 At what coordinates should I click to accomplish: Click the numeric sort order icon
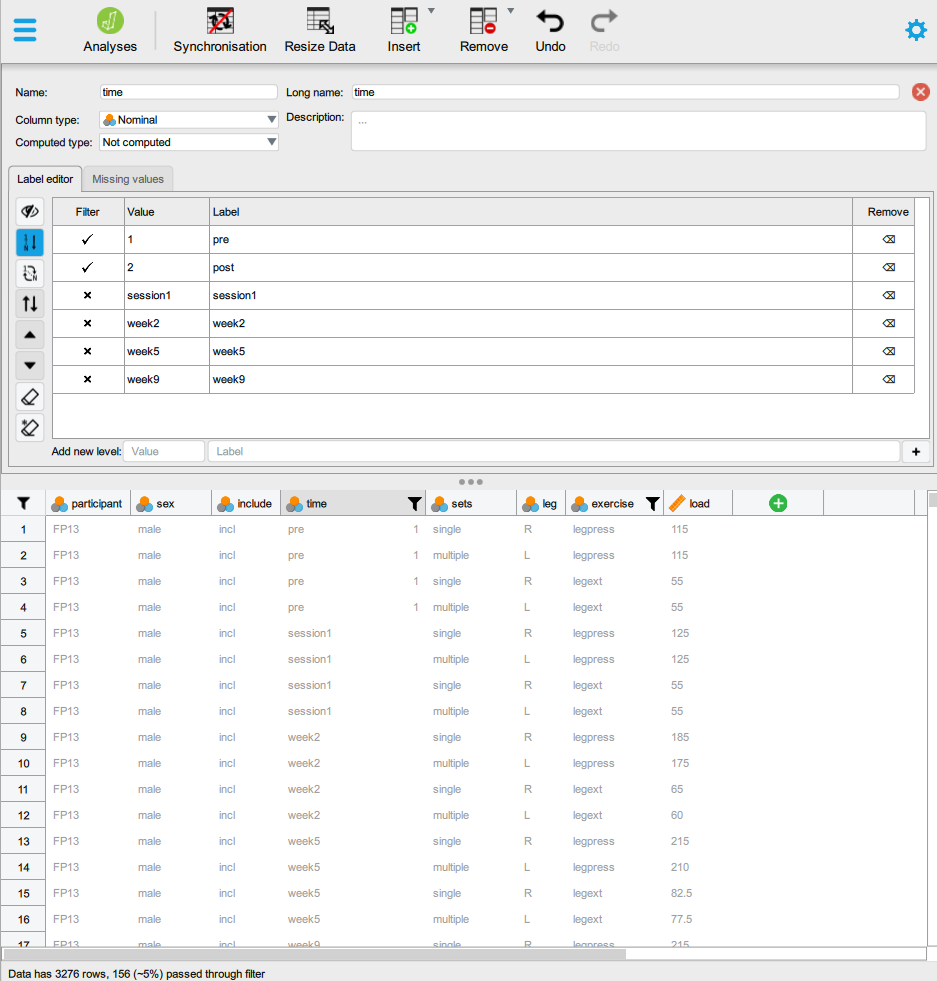point(30,242)
